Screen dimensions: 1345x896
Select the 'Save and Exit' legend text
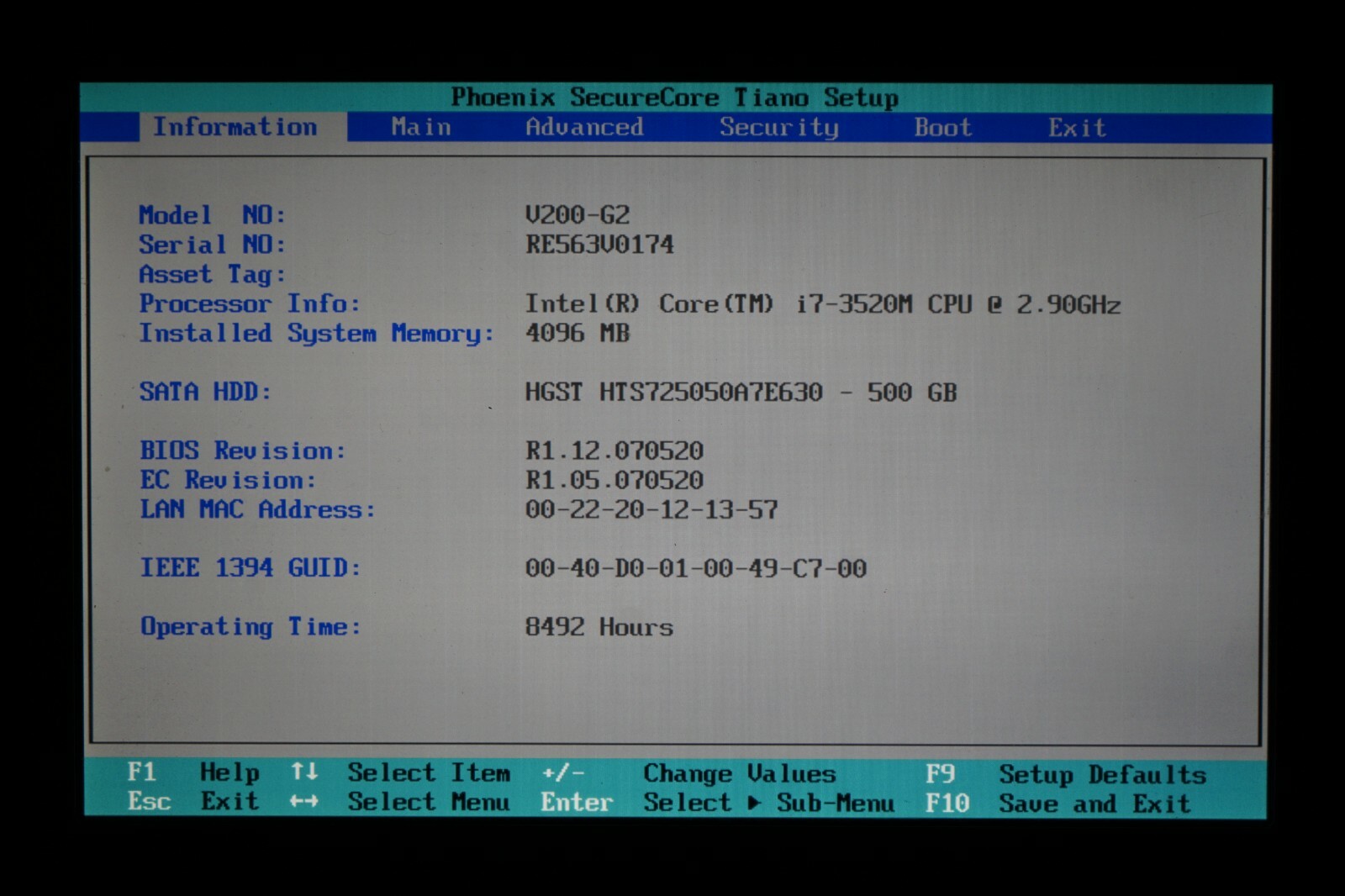(x=1095, y=804)
